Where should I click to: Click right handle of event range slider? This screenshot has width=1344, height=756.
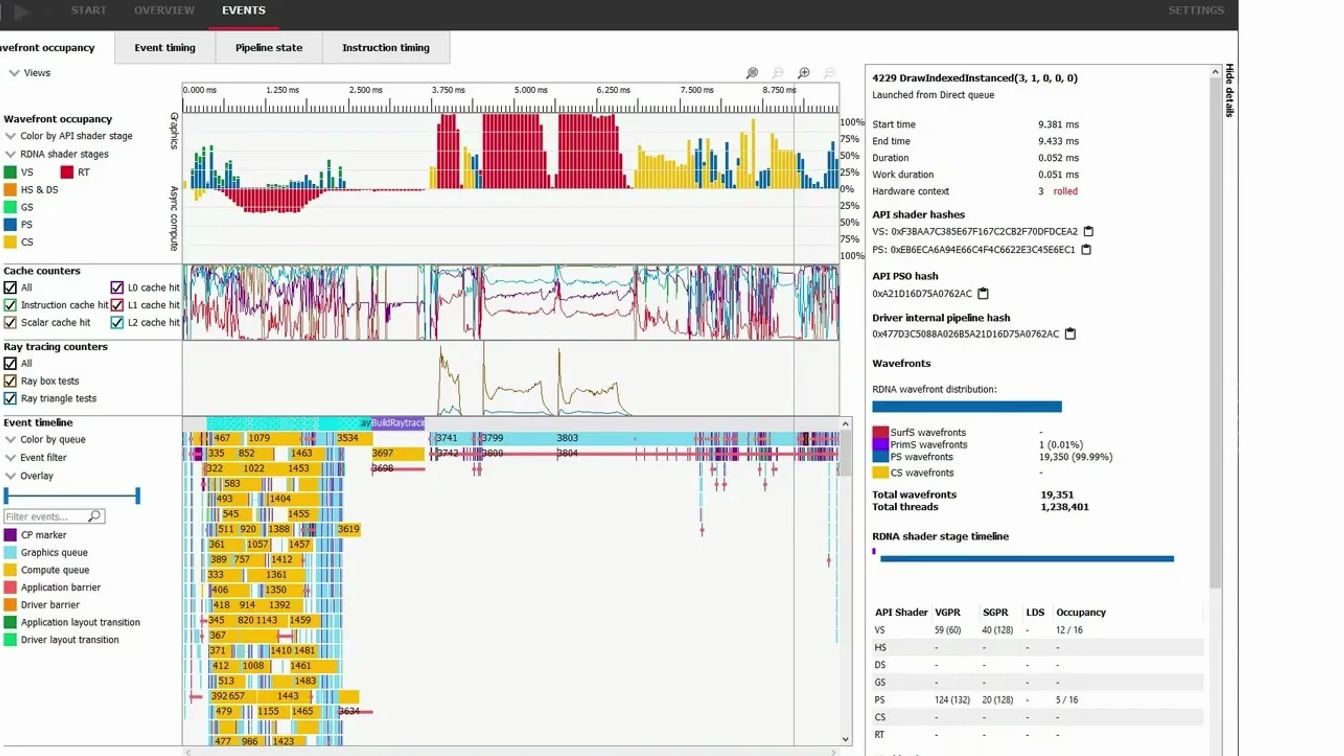coord(138,496)
